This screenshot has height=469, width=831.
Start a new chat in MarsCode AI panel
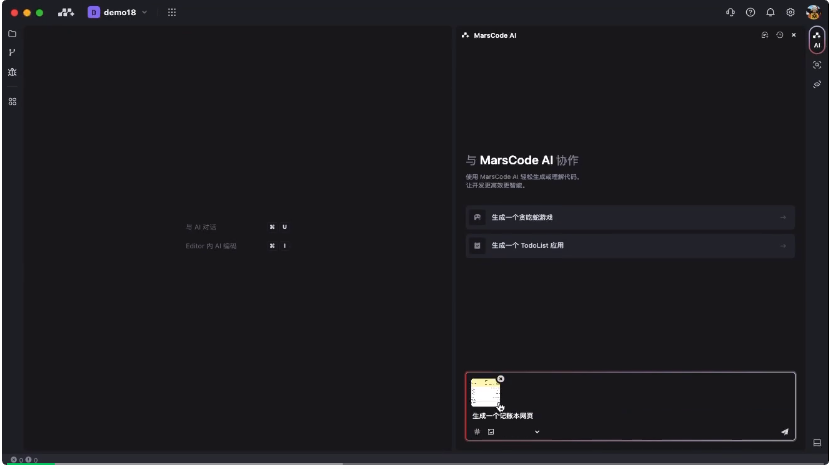pos(765,35)
